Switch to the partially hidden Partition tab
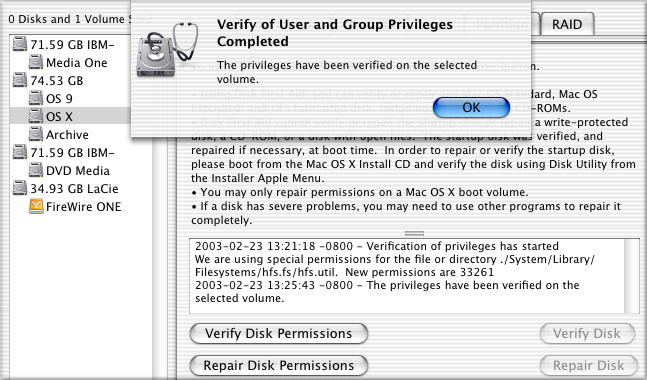Viewport: 647px width, 380px height. click(x=501, y=24)
